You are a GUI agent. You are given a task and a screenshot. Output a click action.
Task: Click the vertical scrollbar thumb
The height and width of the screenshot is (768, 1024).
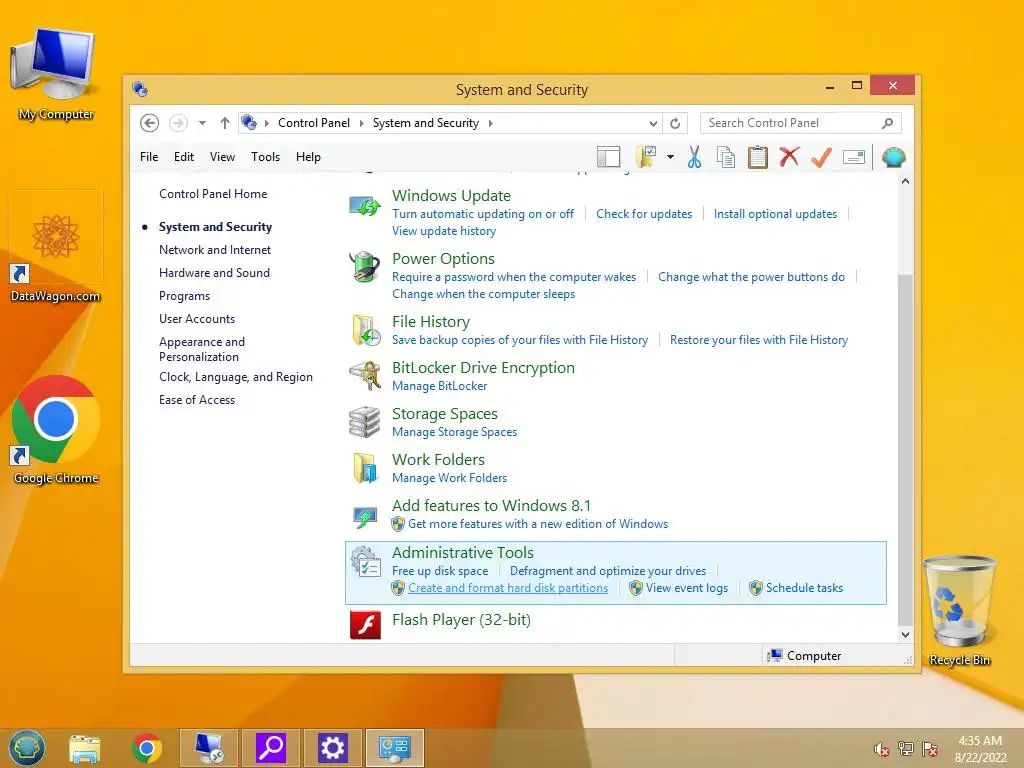pos(905,449)
